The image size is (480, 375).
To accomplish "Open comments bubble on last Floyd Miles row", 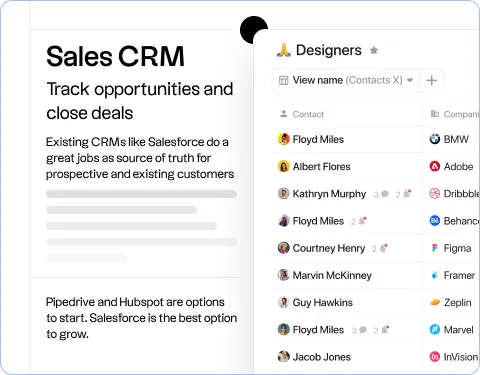I will click(363, 330).
